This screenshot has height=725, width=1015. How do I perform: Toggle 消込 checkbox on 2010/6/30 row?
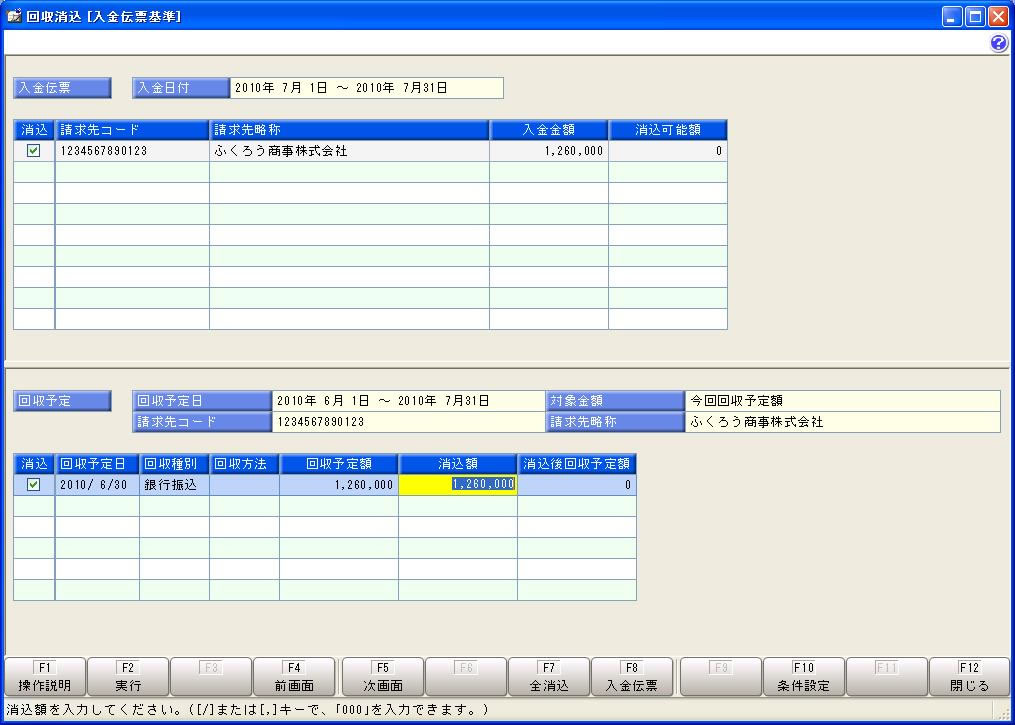click(34, 485)
